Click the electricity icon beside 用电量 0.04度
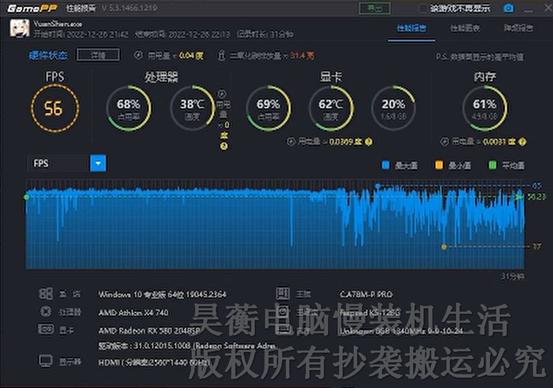The image size is (553, 388). 139,55
